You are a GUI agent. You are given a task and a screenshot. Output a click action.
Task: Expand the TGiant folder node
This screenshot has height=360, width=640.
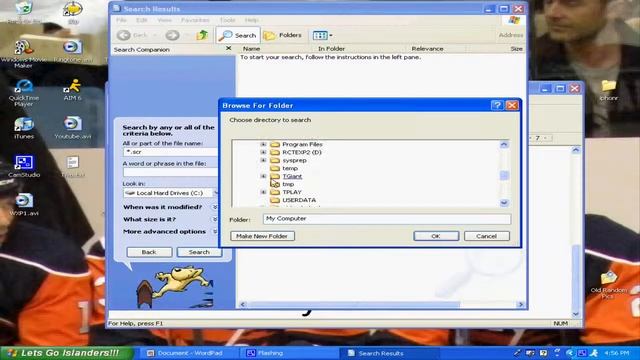point(263,176)
